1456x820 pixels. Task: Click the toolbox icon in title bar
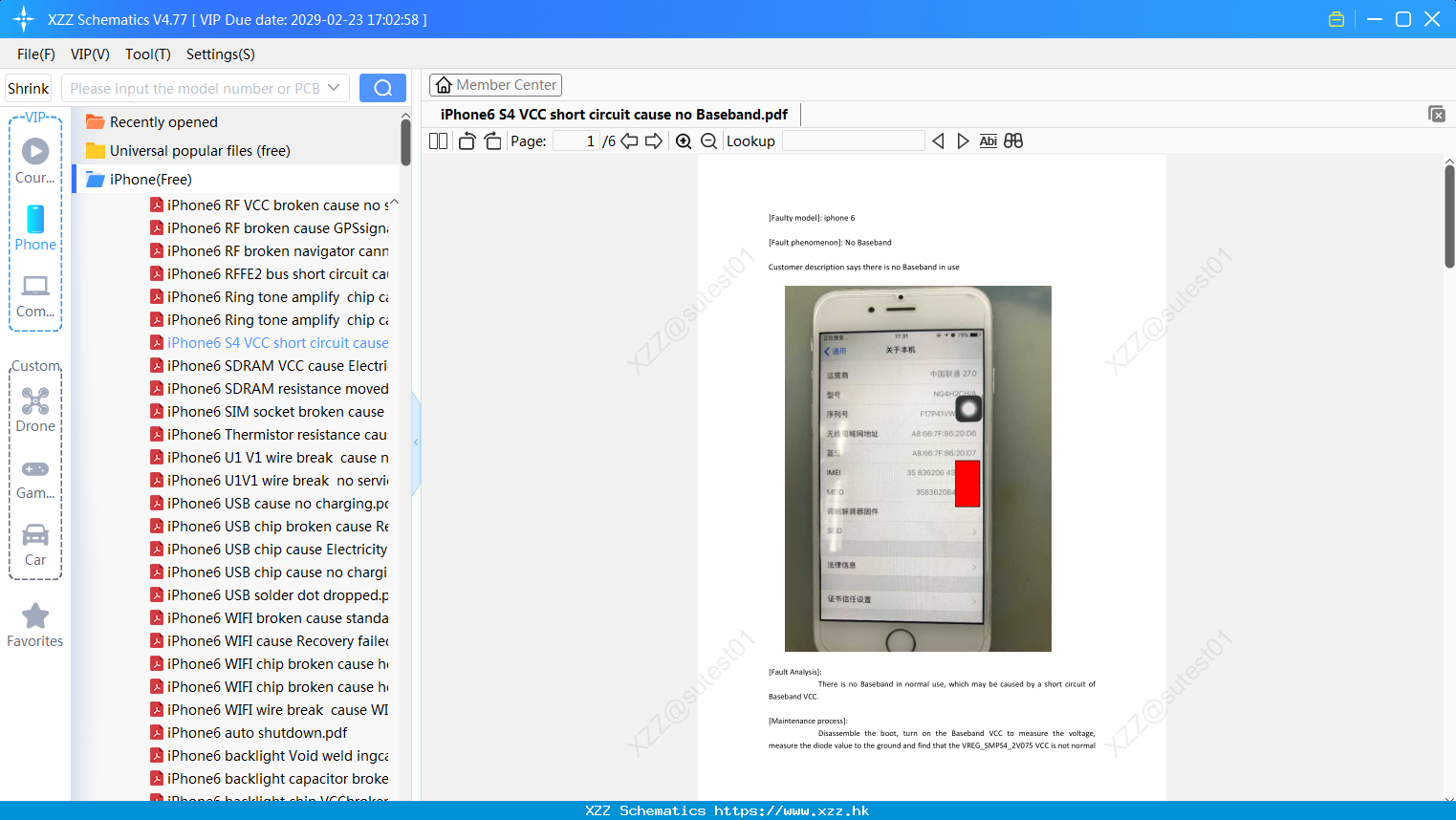click(x=1336, y=19)
